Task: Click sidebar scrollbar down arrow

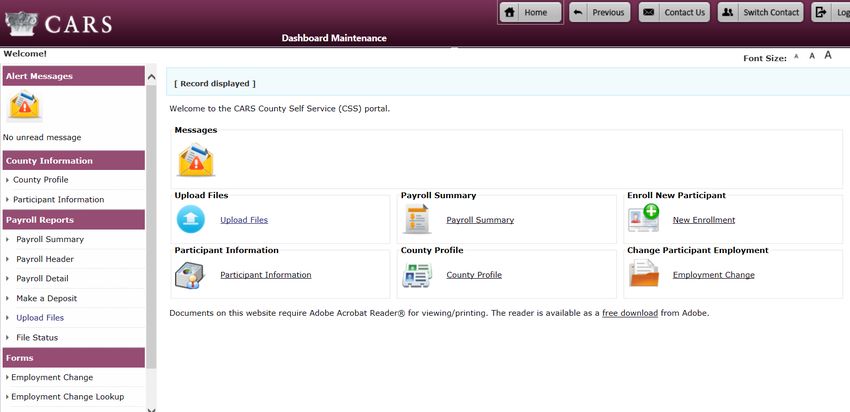Action: [151, 409]
